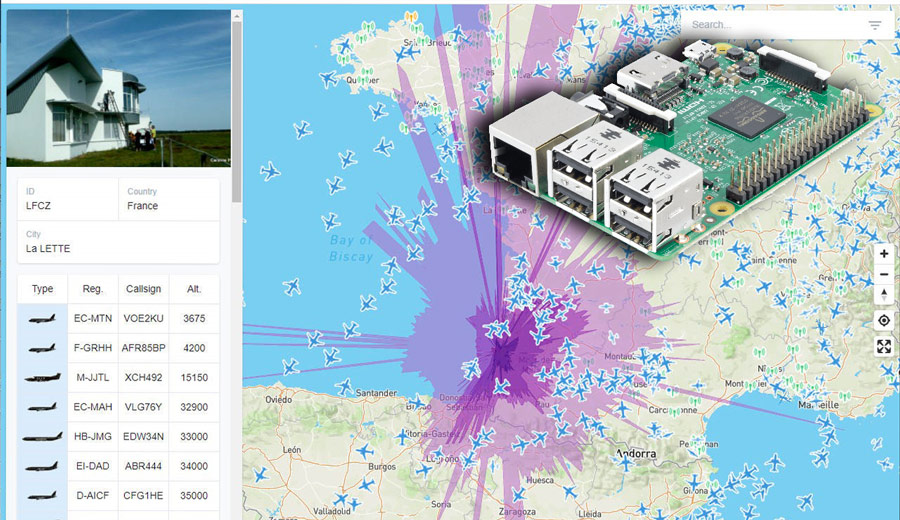Screen dimensions: 900x520
Task: Select the AFR85BP callsign row
Action: coord(119,348)
